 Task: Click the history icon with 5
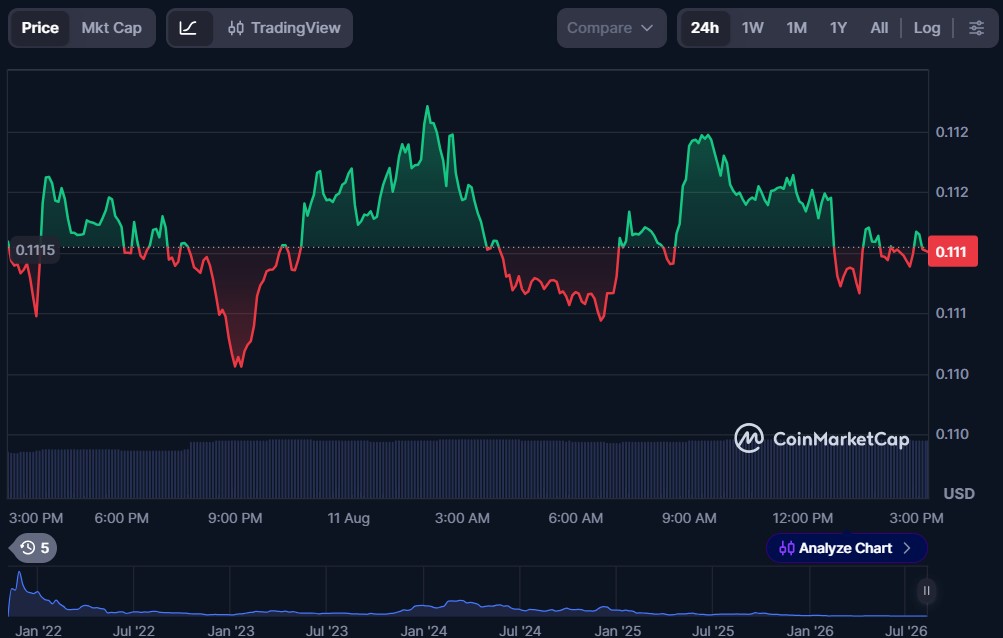click(35, 548)
